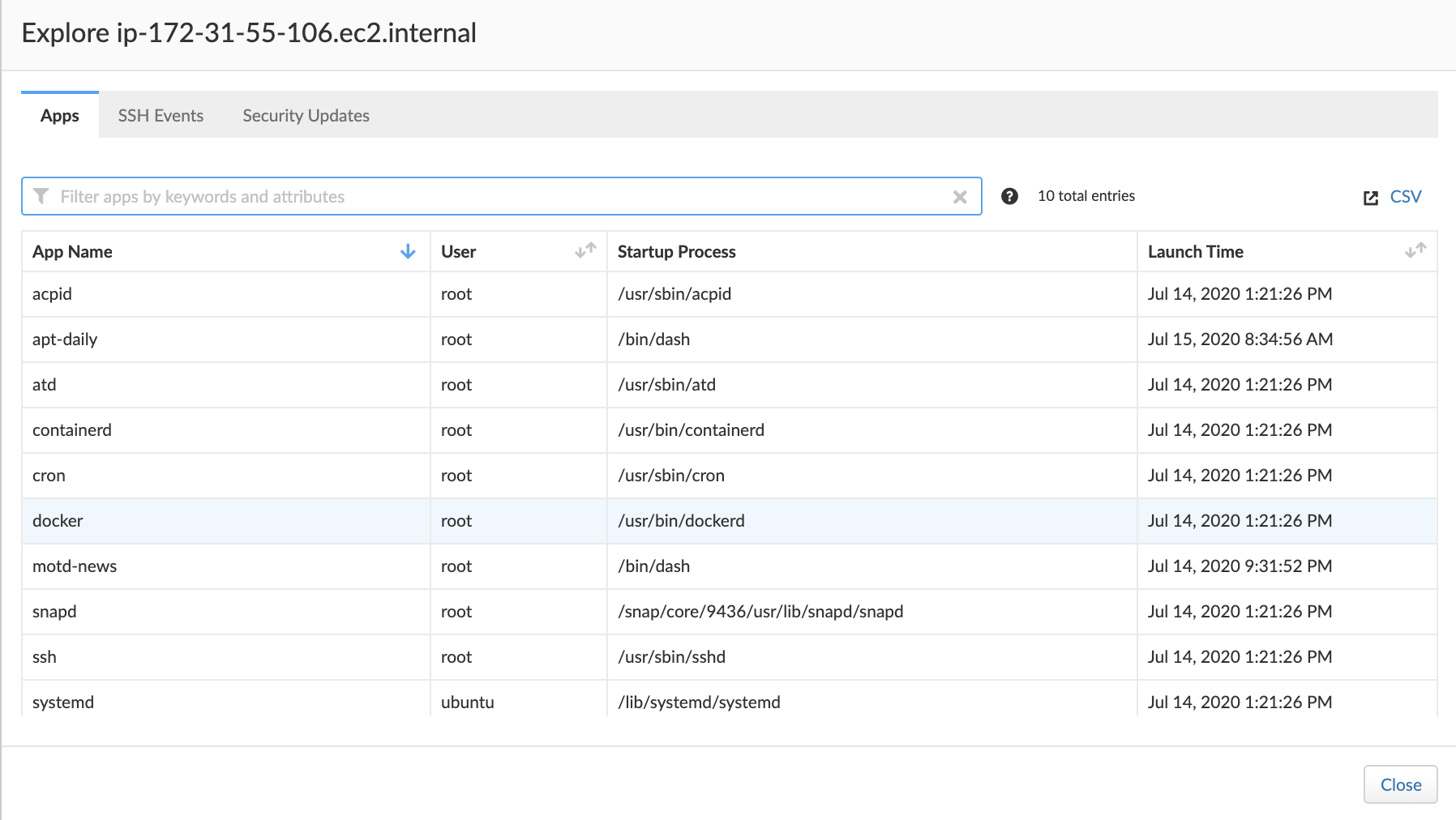Image resolution: width=1456 pixels, height=820 pixels.
Task: Focus the filter apps input field
Action: (x=501, y=197)
